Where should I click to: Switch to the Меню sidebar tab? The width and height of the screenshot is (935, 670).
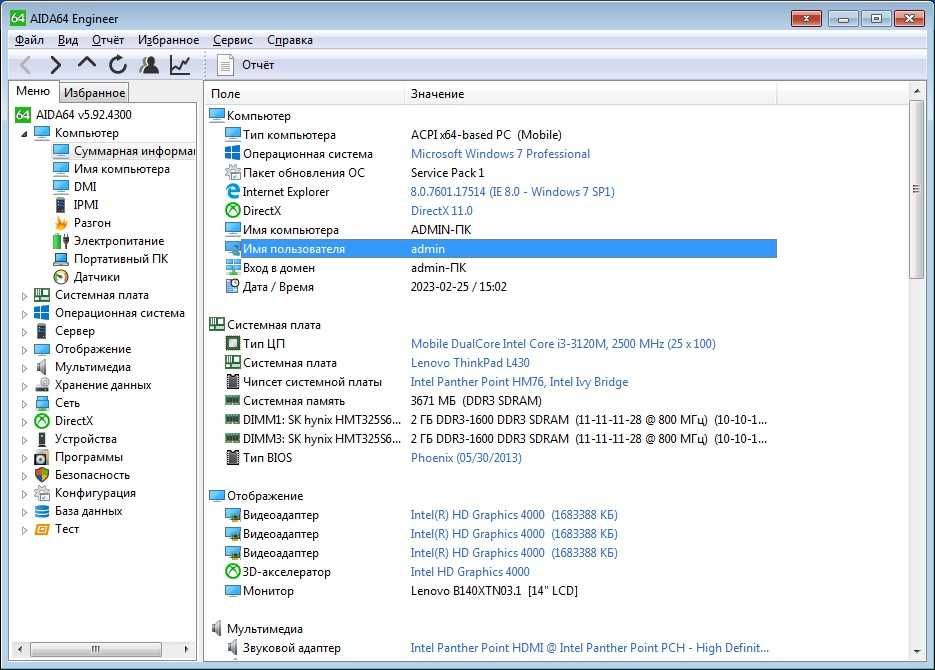pos(33,91)
